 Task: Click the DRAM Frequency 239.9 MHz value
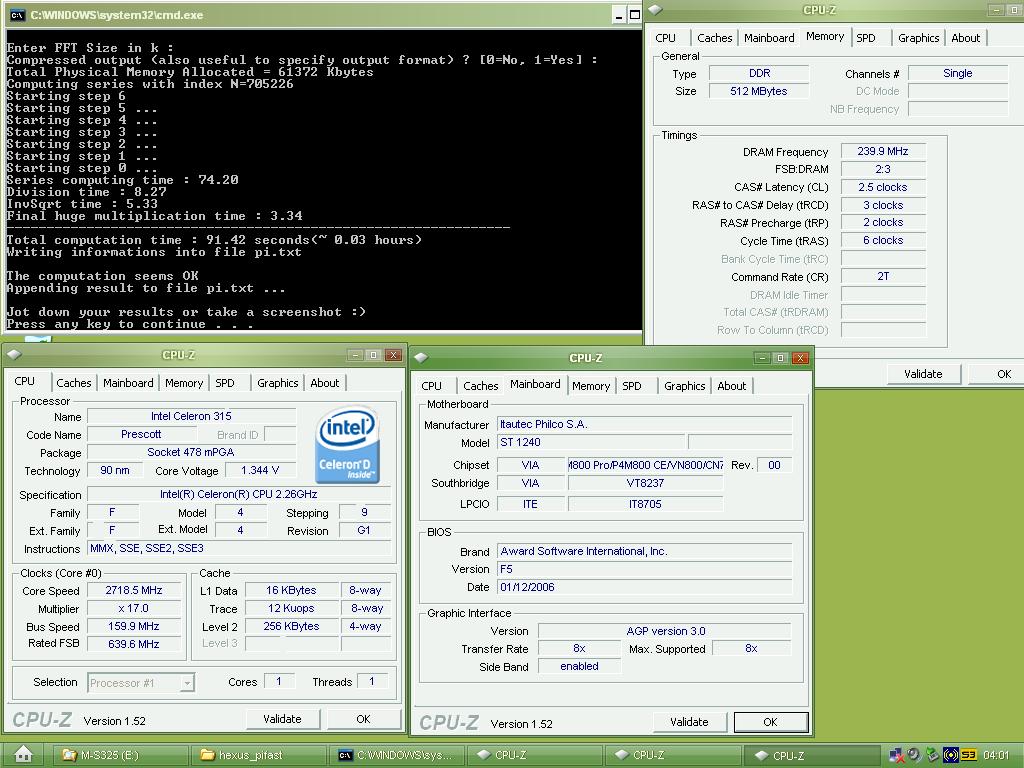tap(883, 151)
